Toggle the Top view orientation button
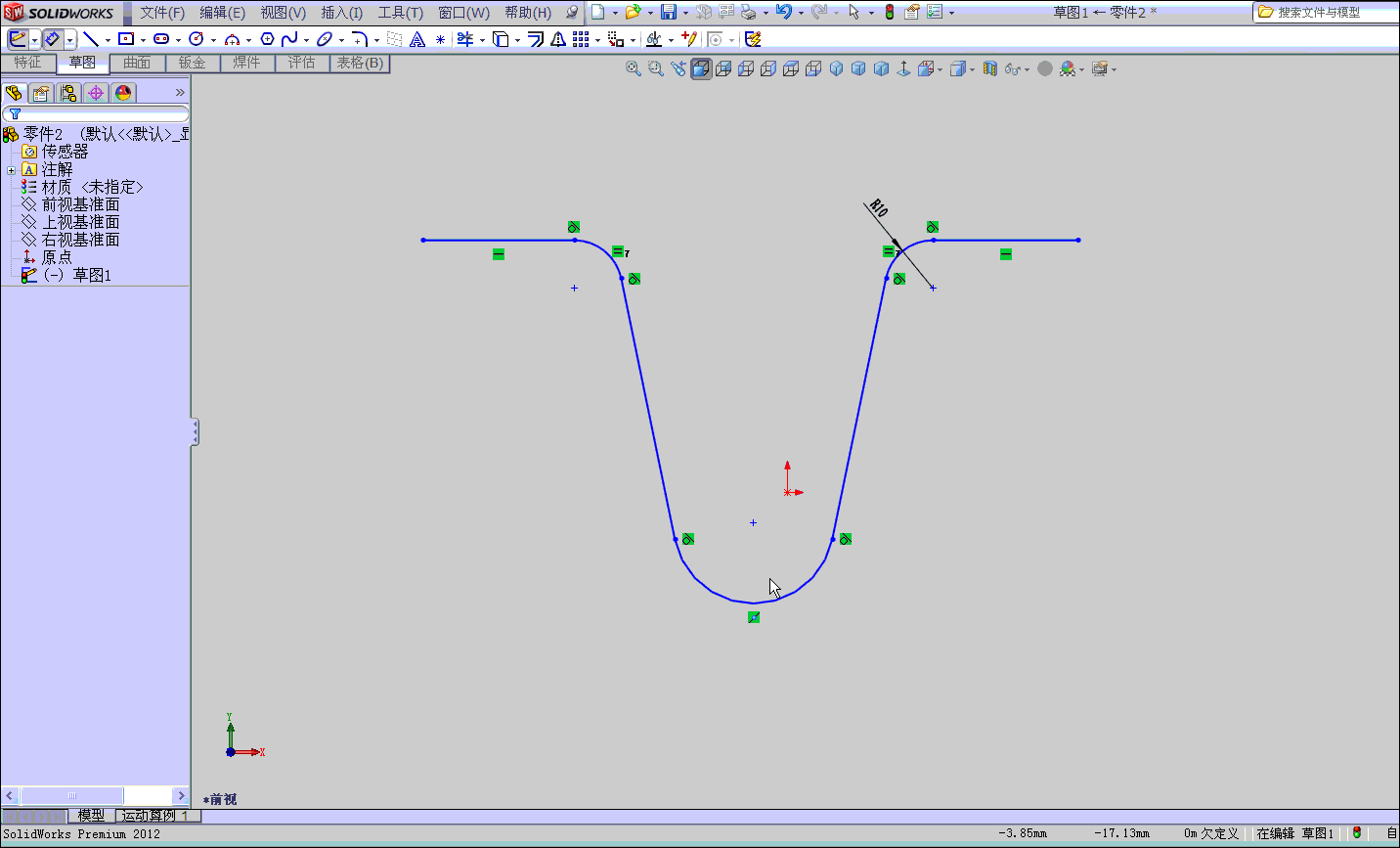 point(791,68)
